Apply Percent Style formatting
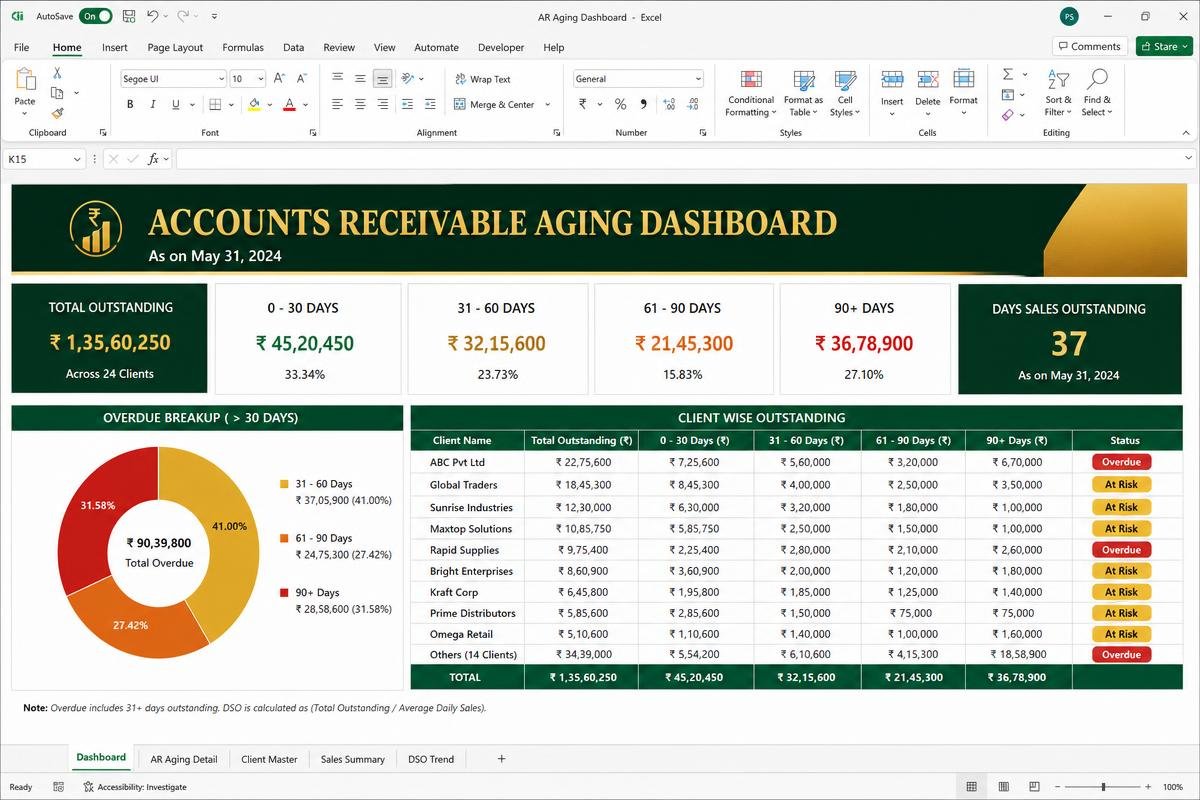The width and height of the screenshot is (1200, 800). pyautogui.click(x=620, y=104)
